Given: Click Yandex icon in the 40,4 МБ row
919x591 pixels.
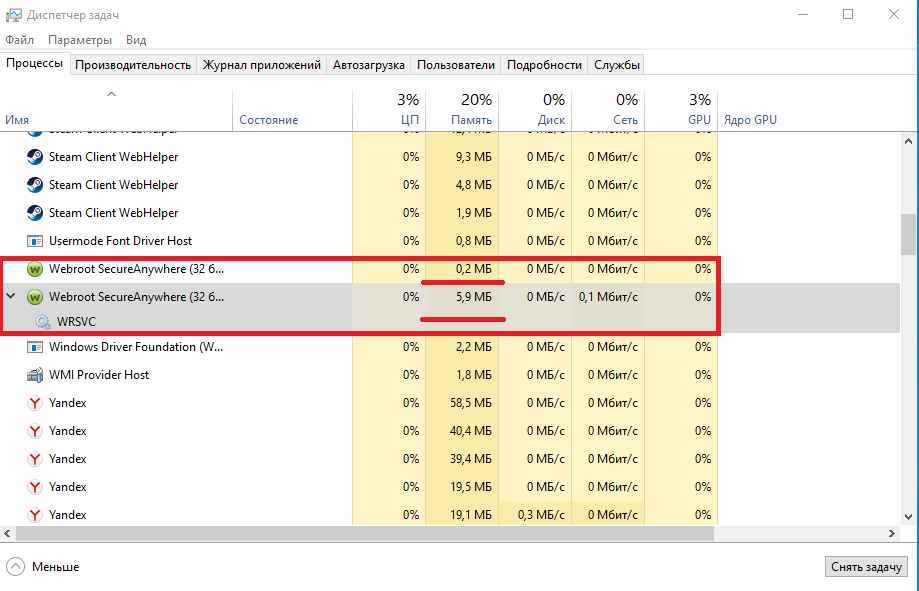Looking at the screenshot, I should [x=35, y=432].
